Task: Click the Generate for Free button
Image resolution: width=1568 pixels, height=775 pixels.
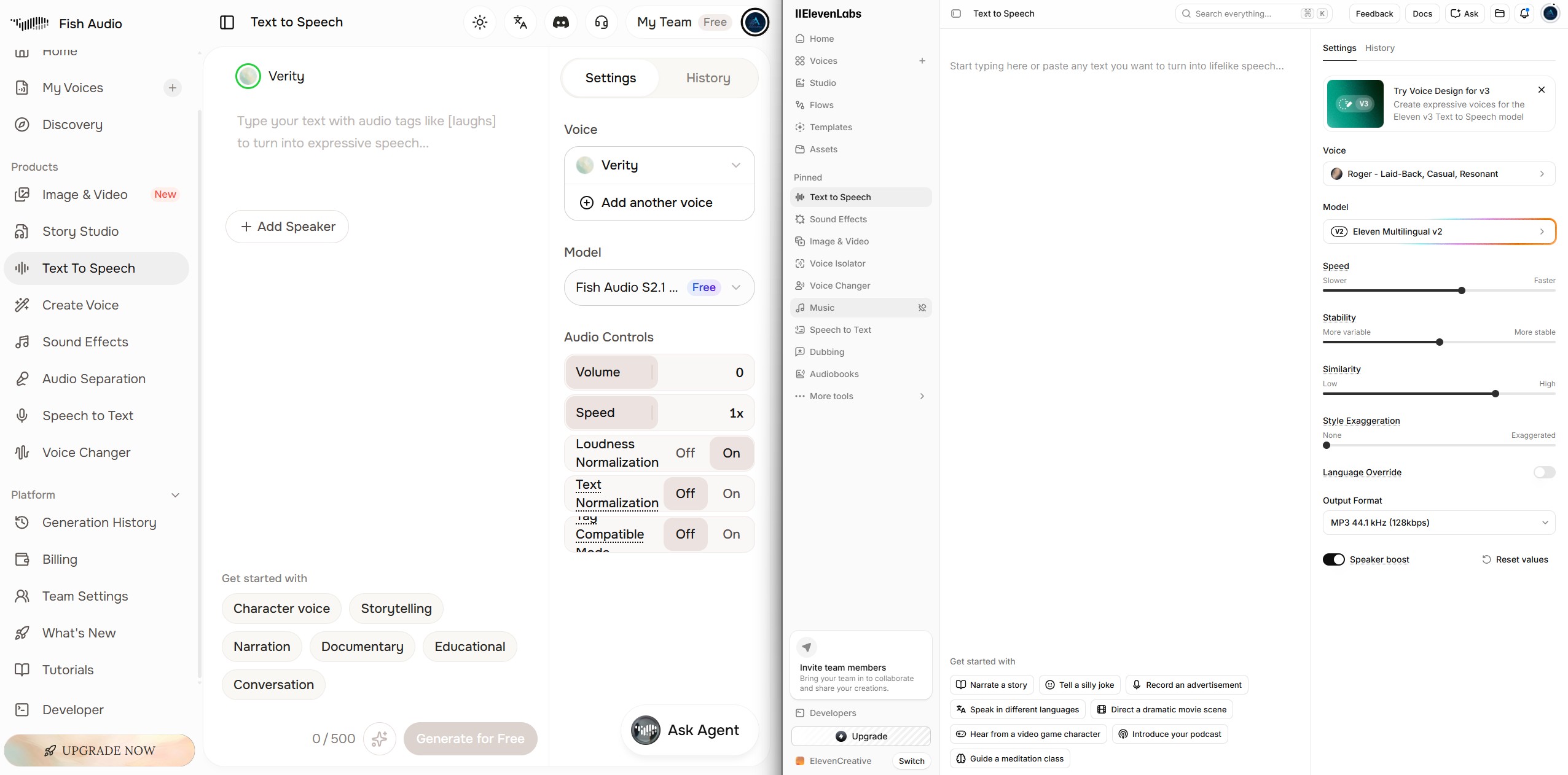Action: click(471, 739)
